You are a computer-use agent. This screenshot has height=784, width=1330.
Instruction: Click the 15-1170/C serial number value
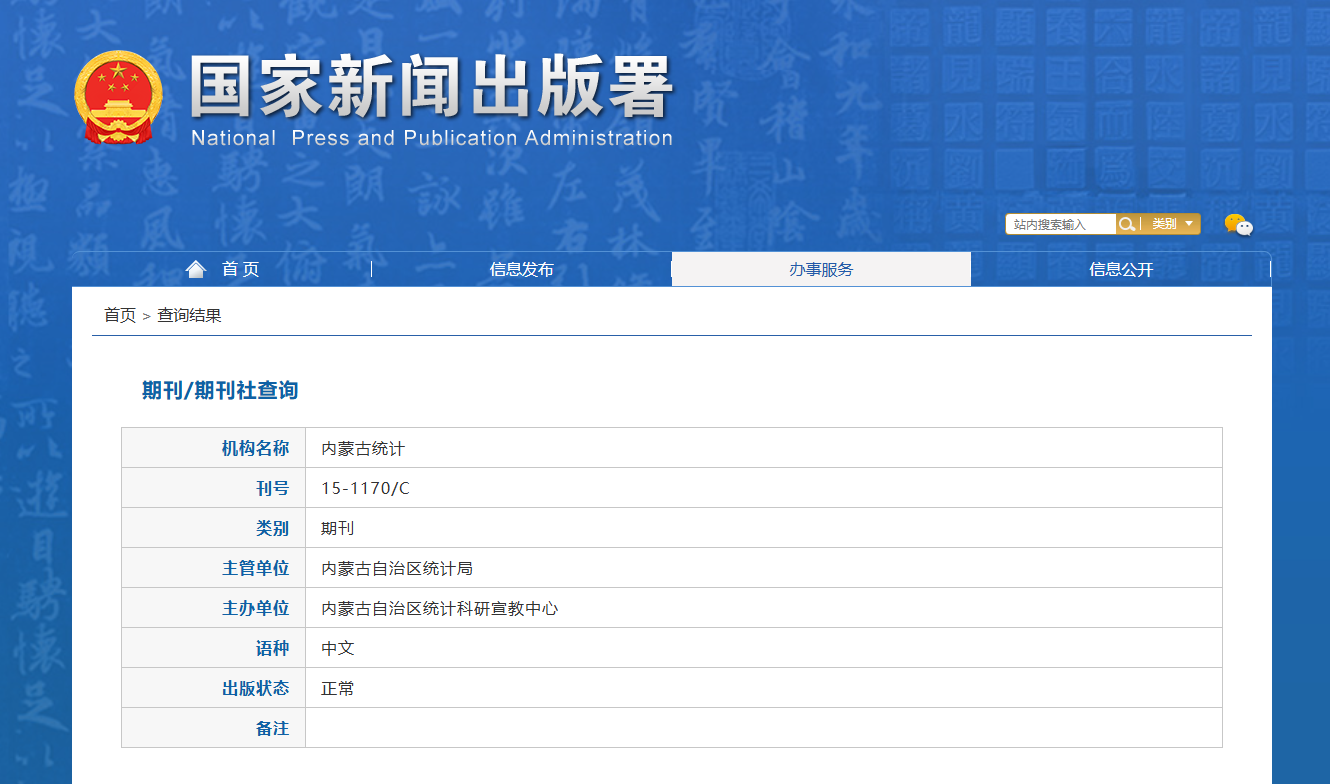click(x=365, y=489)
